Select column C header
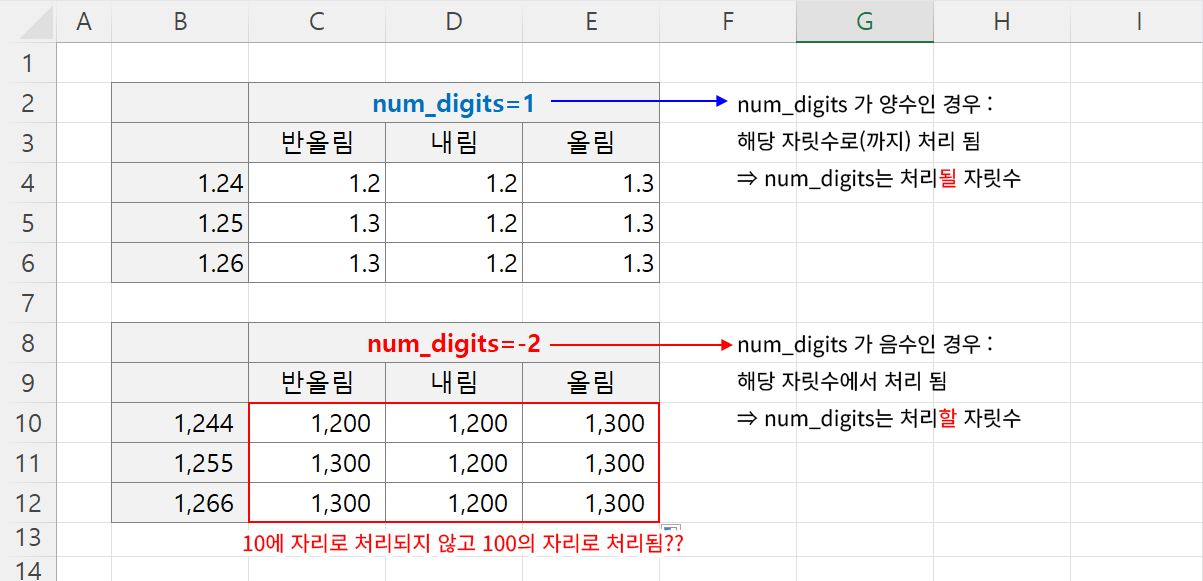 click(x=317, y=21)
